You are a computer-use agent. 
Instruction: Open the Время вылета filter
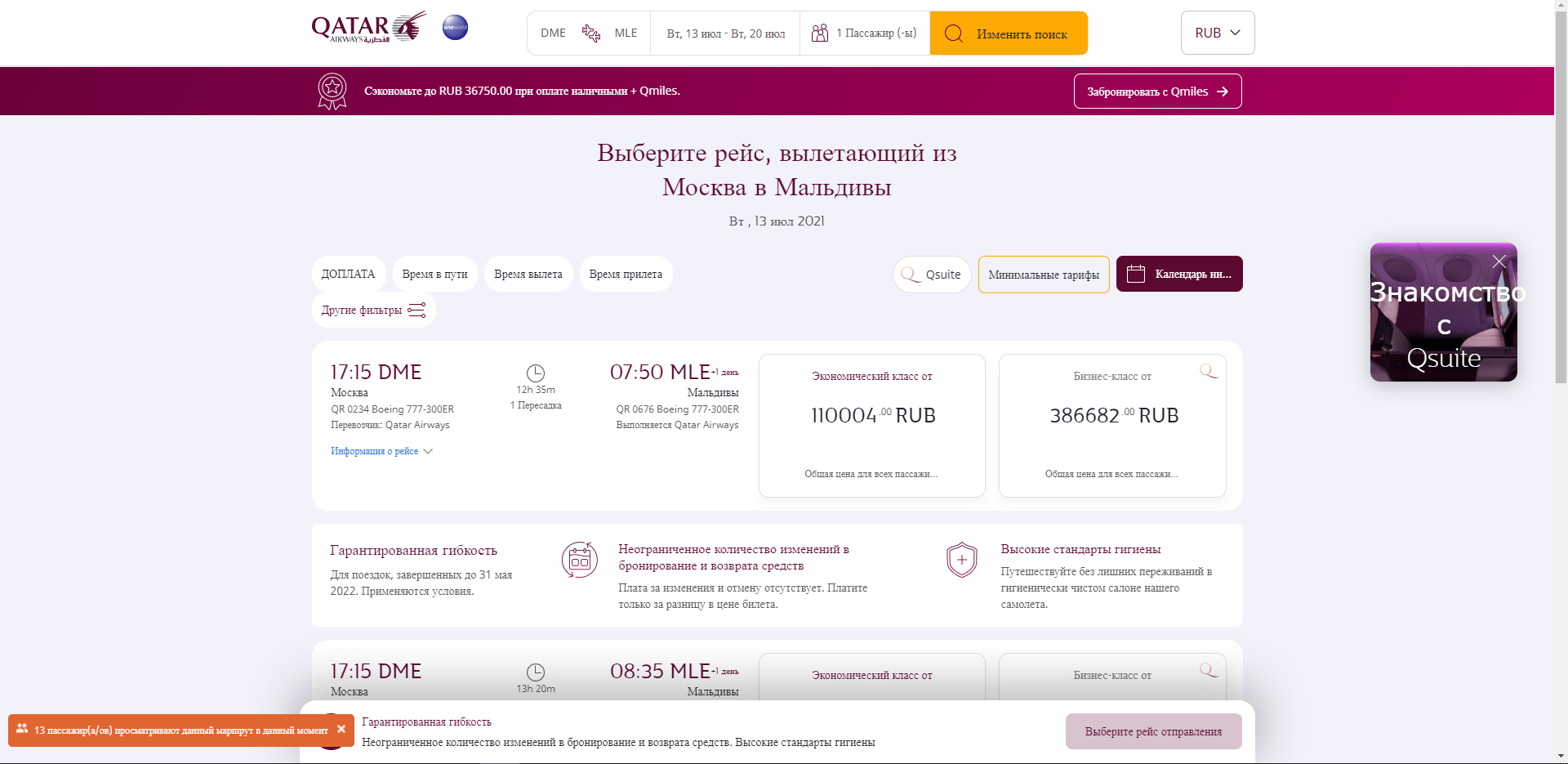(x=528, y=274)
